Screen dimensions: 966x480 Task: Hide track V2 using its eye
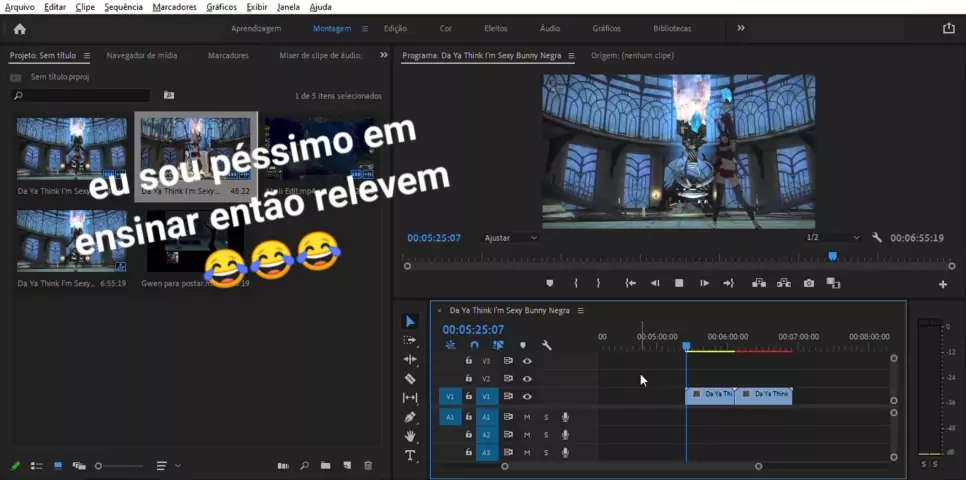point(527,378)
